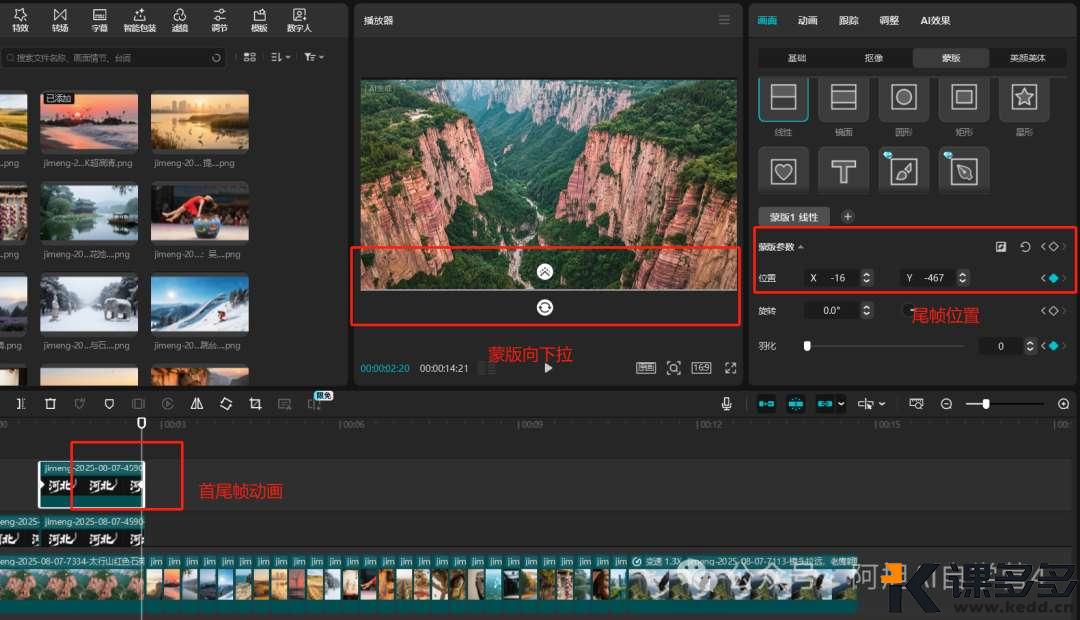Open the 滤镜 filters panel

point(180,20)
